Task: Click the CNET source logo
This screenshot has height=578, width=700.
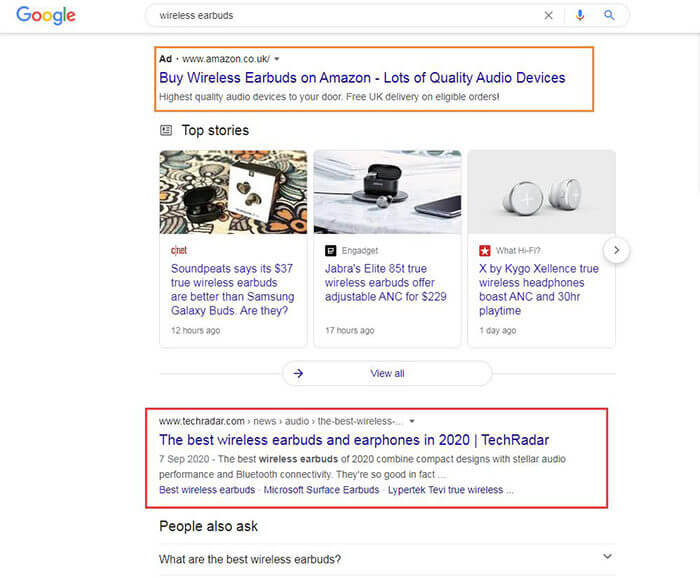Action: coord(179,250)
